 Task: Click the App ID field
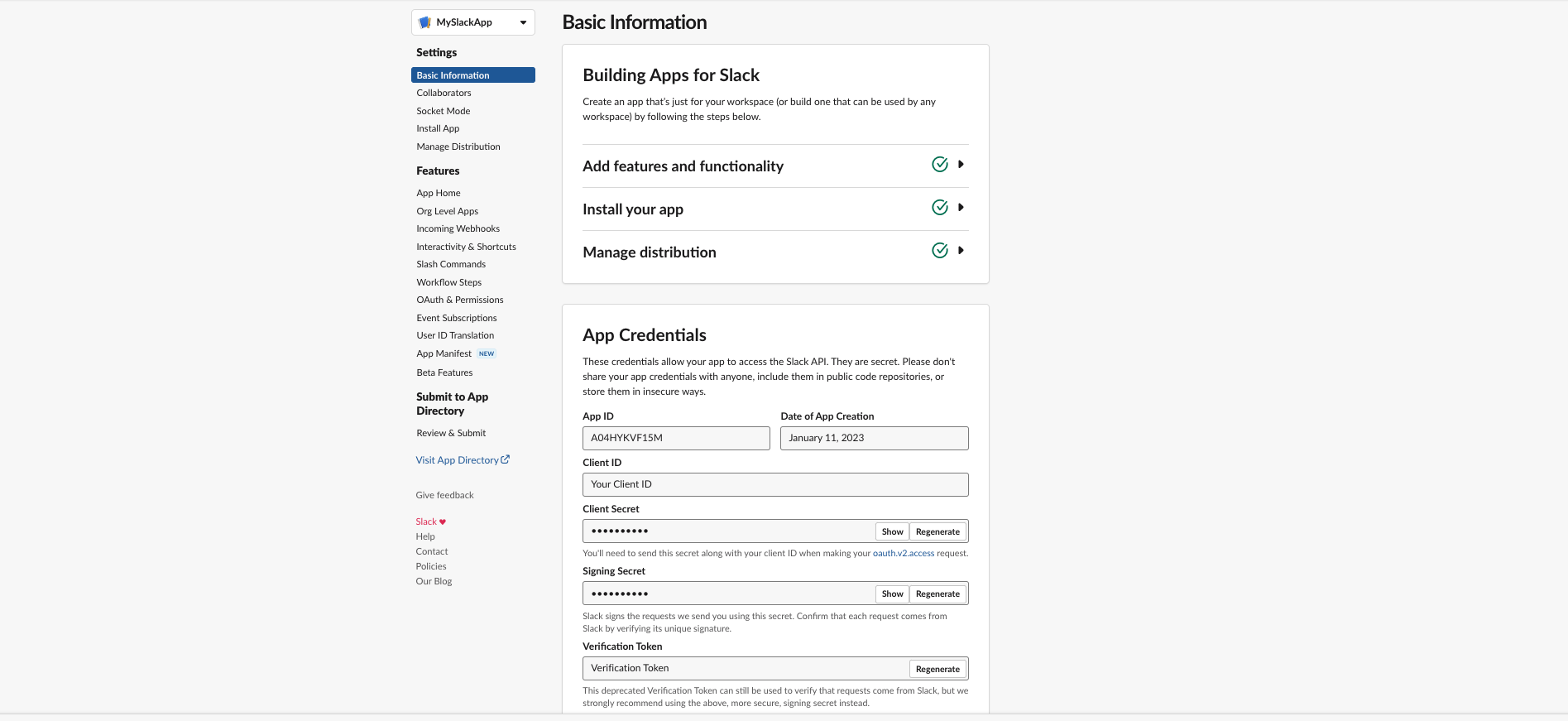coord(675,438)
